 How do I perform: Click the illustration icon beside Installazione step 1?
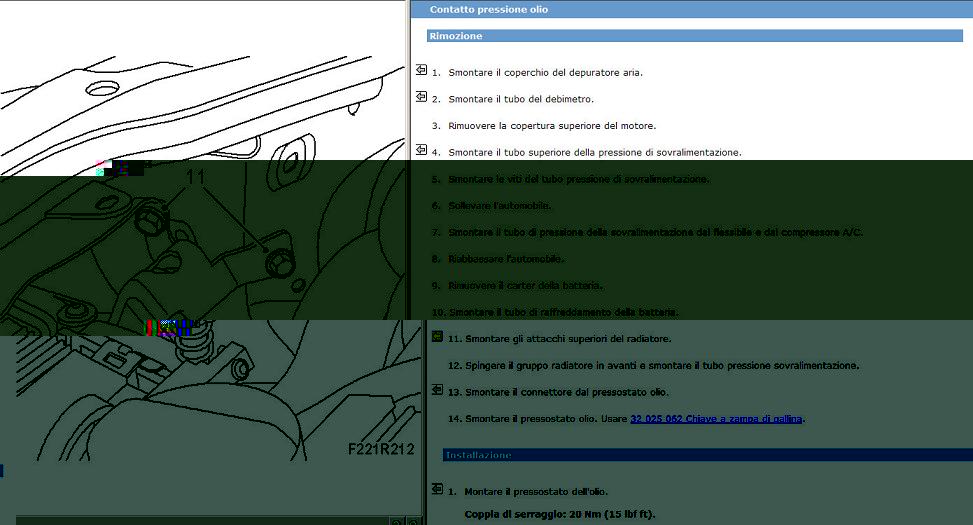click(x=437, y=490)
